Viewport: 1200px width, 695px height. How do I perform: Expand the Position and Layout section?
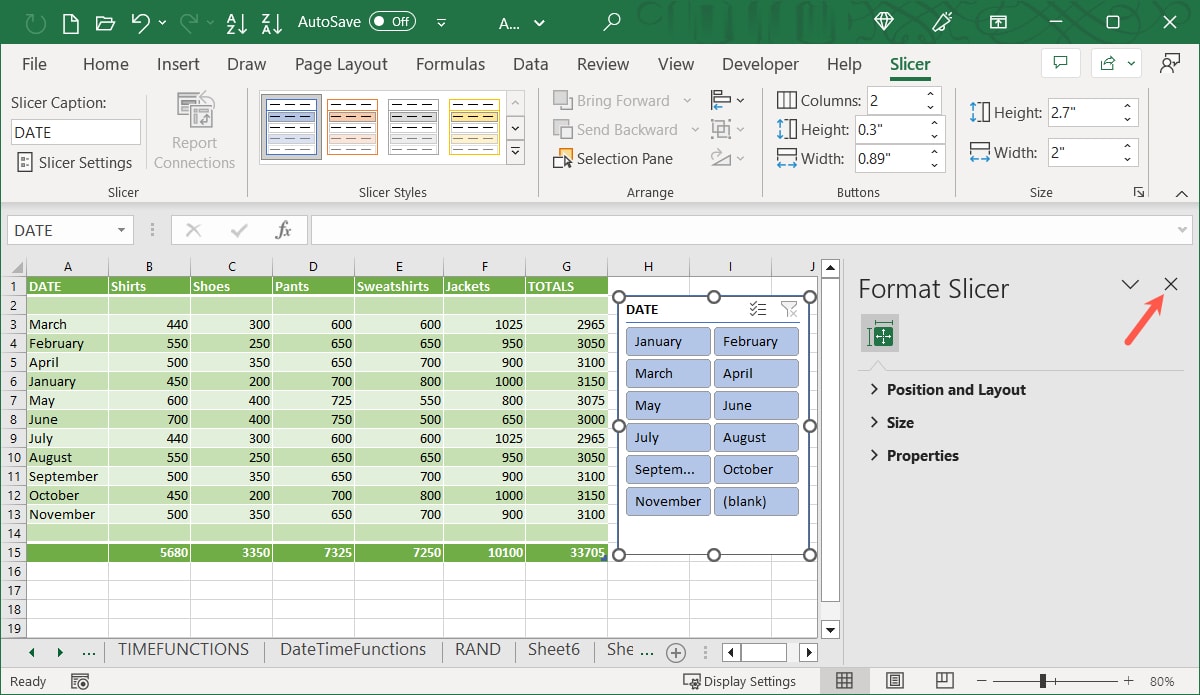pyautogui.click(x=955, y=390)
